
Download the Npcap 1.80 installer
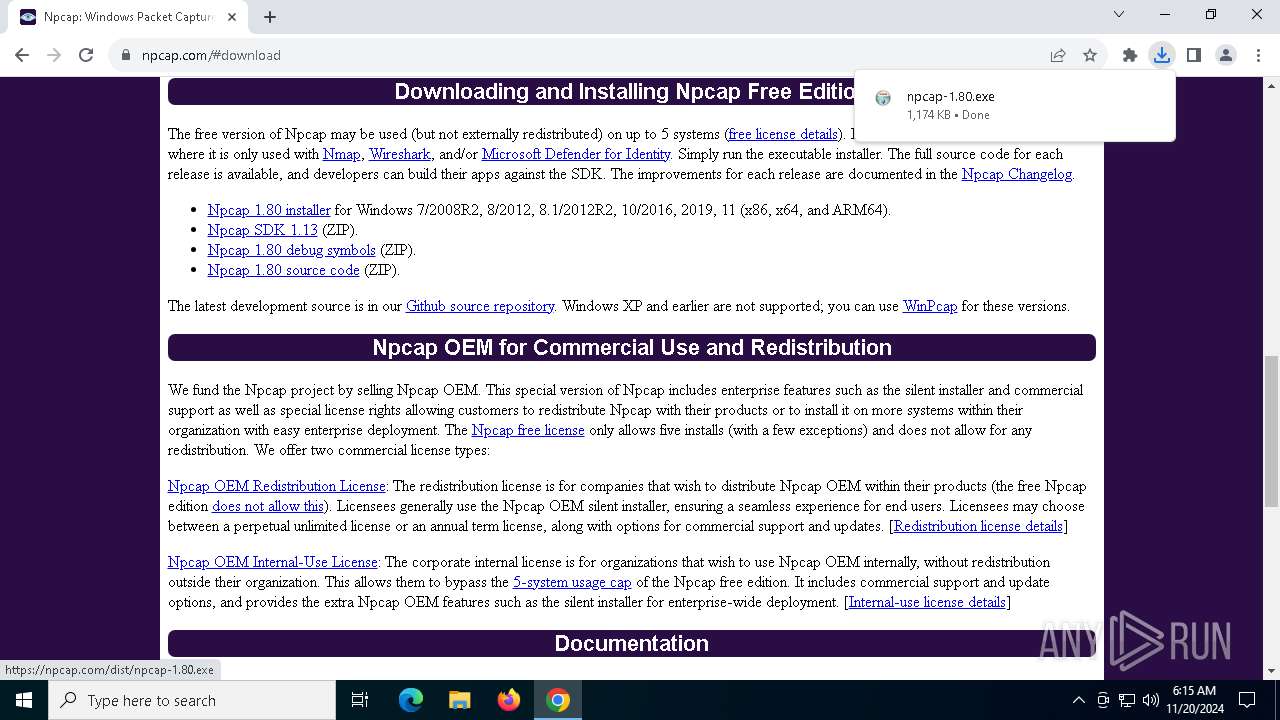(269, 210)
